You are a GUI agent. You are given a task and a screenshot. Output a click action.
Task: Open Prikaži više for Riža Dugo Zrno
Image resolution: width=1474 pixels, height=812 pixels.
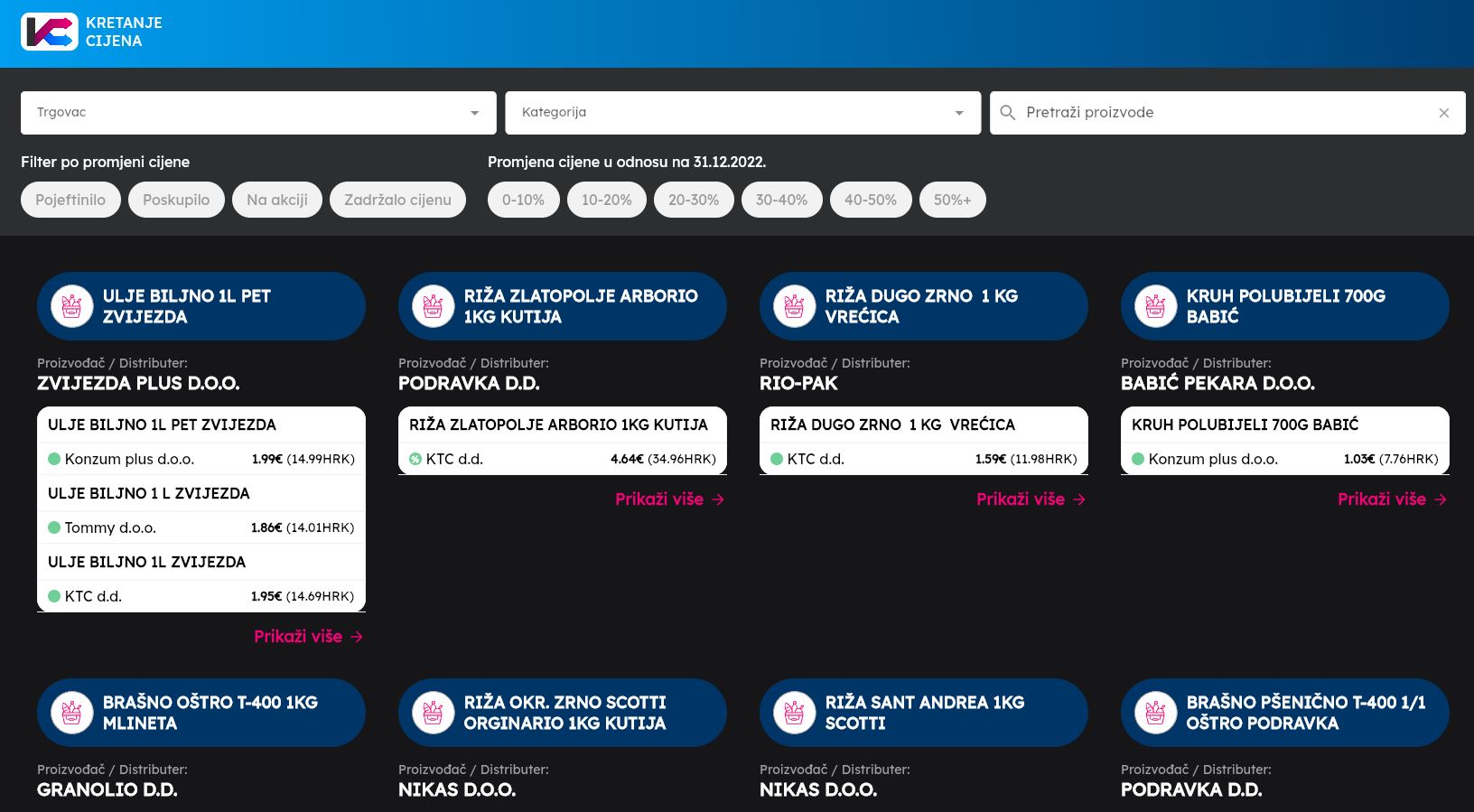pos(1031,499)
